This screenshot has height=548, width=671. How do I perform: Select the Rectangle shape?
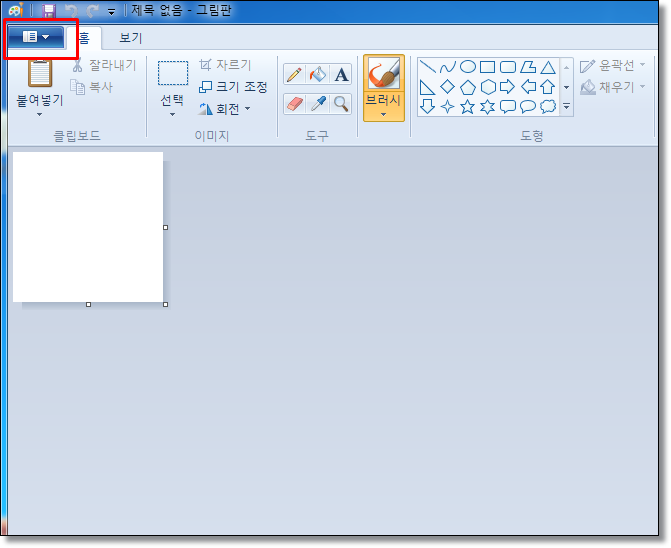[487, 67]
